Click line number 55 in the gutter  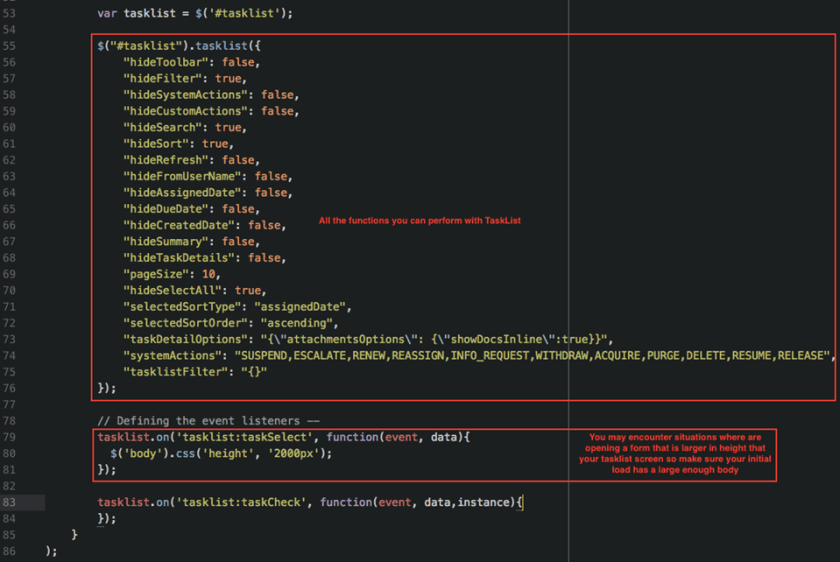pos(9,46)
